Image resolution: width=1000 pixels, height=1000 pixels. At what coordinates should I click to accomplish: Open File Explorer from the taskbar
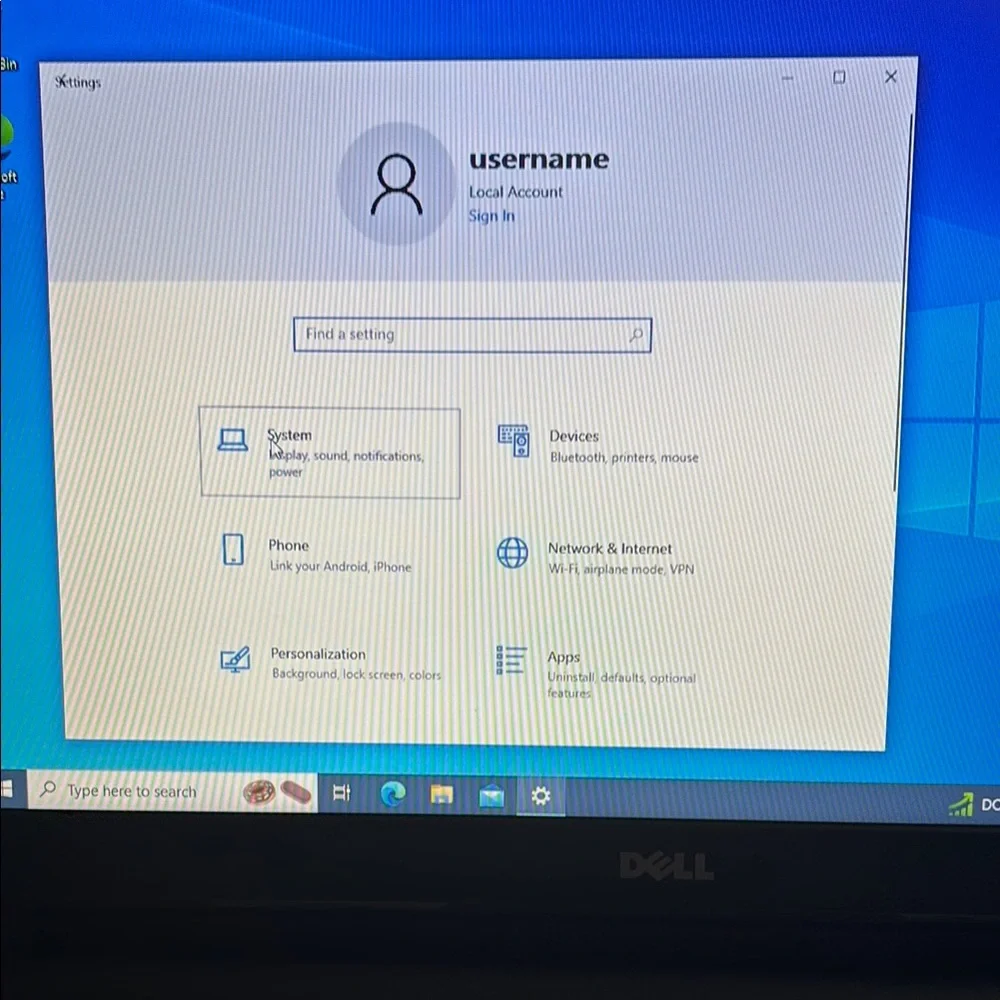[441, 795]
